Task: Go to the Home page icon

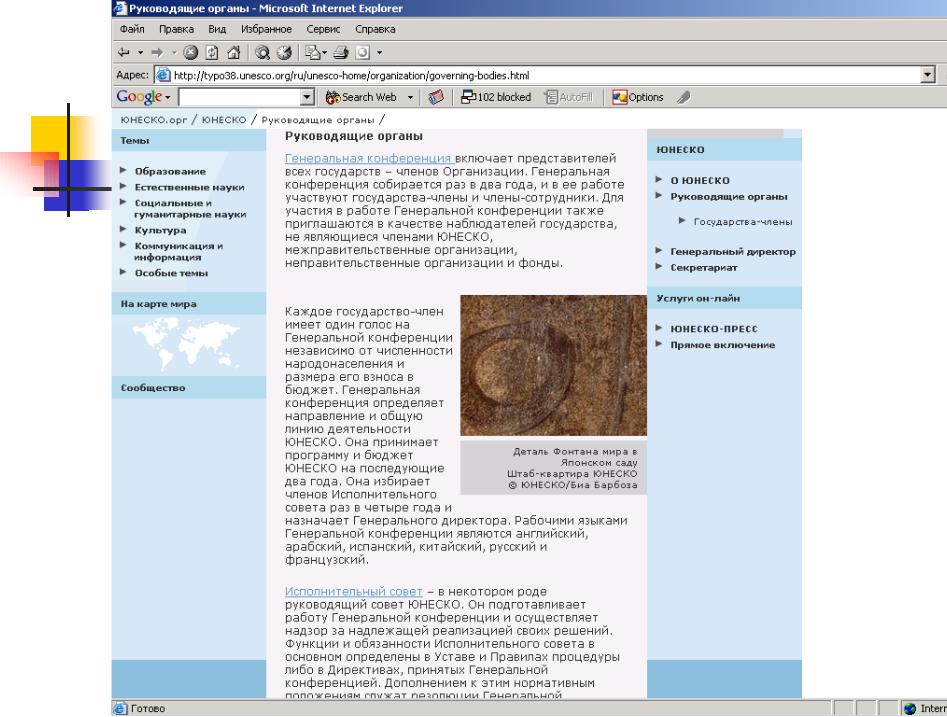Action: pos(234,53)
